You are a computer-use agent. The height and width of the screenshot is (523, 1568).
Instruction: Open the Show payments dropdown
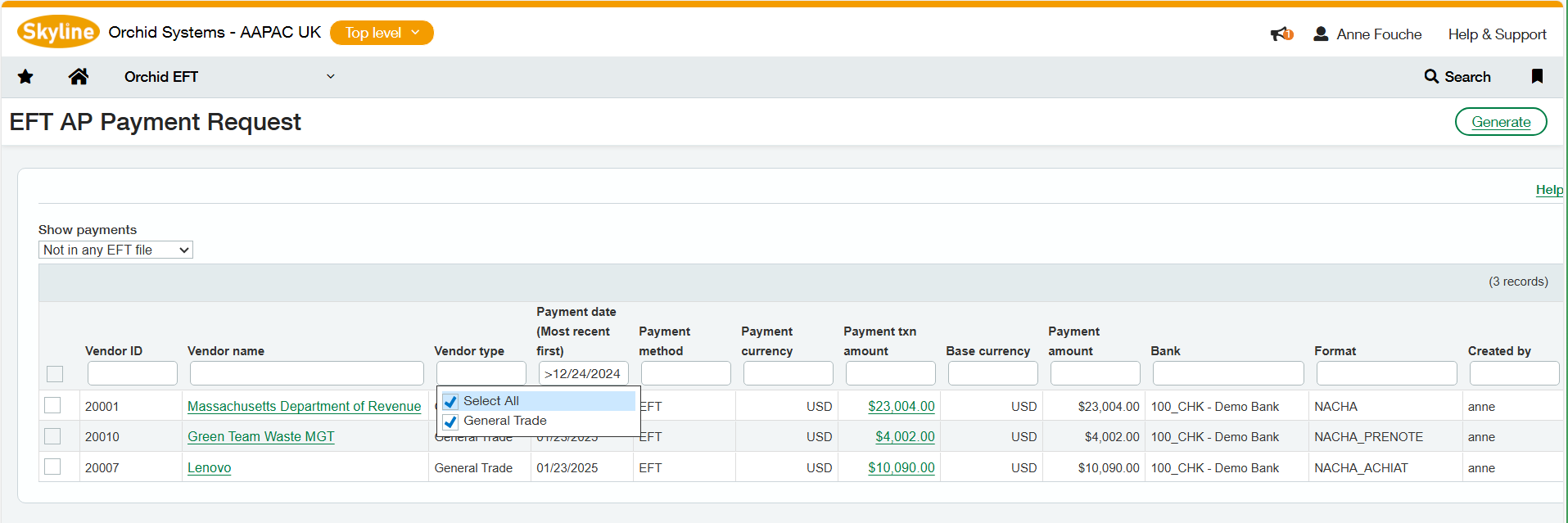coord(115,250)
